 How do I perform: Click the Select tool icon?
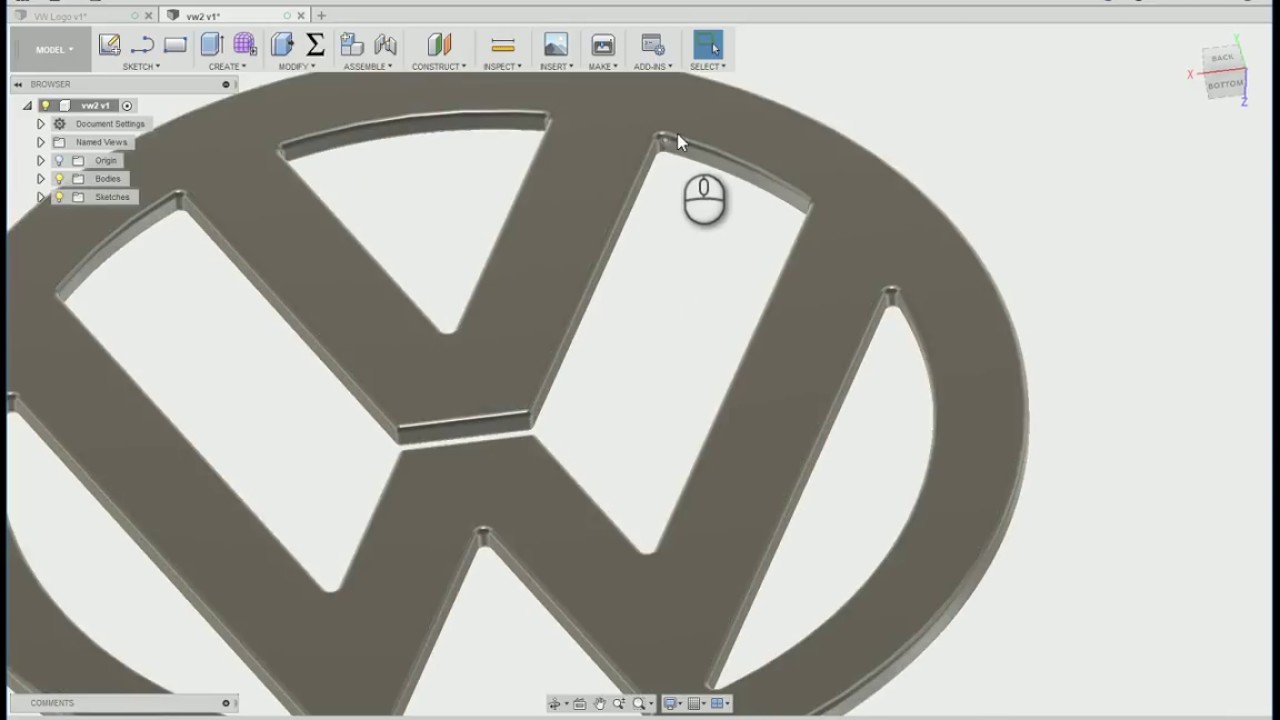pyautogui.click(x=708, y=44)
